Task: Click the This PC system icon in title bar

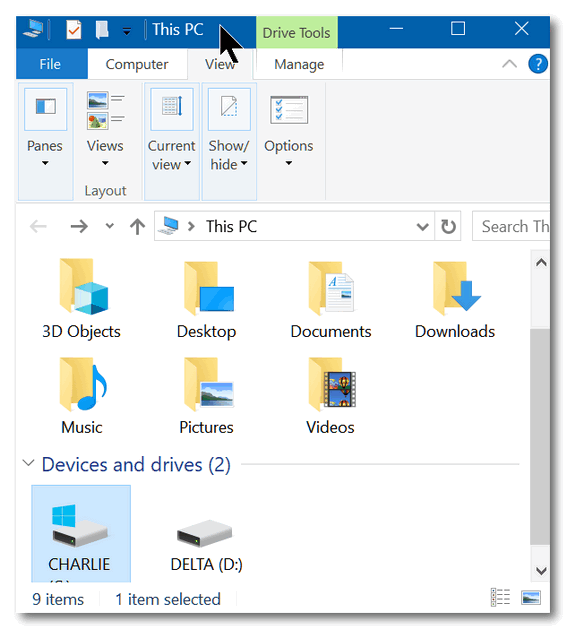Action: pyautogui.click(x=33, y=29)
